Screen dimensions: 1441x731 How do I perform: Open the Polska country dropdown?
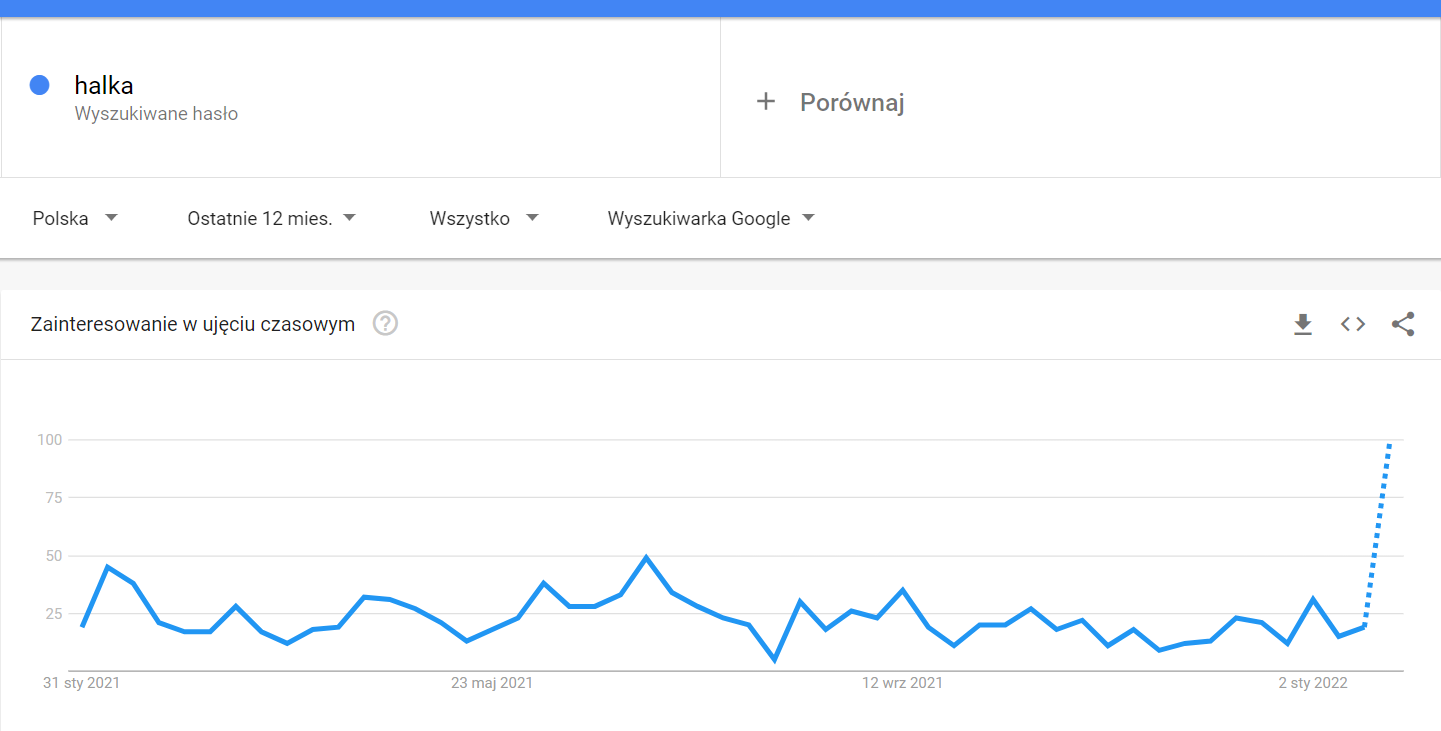click(x=75, y=218)
